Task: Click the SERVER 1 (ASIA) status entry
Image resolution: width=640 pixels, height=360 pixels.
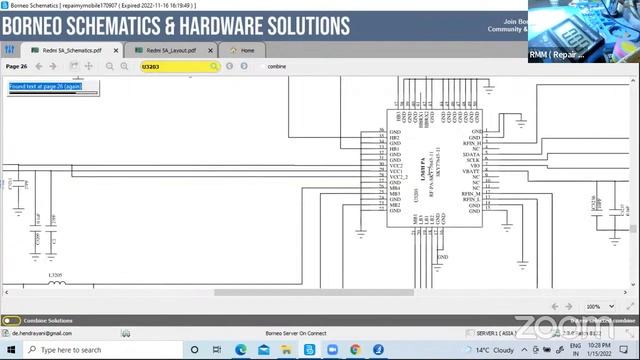Action: pos(496,333)
